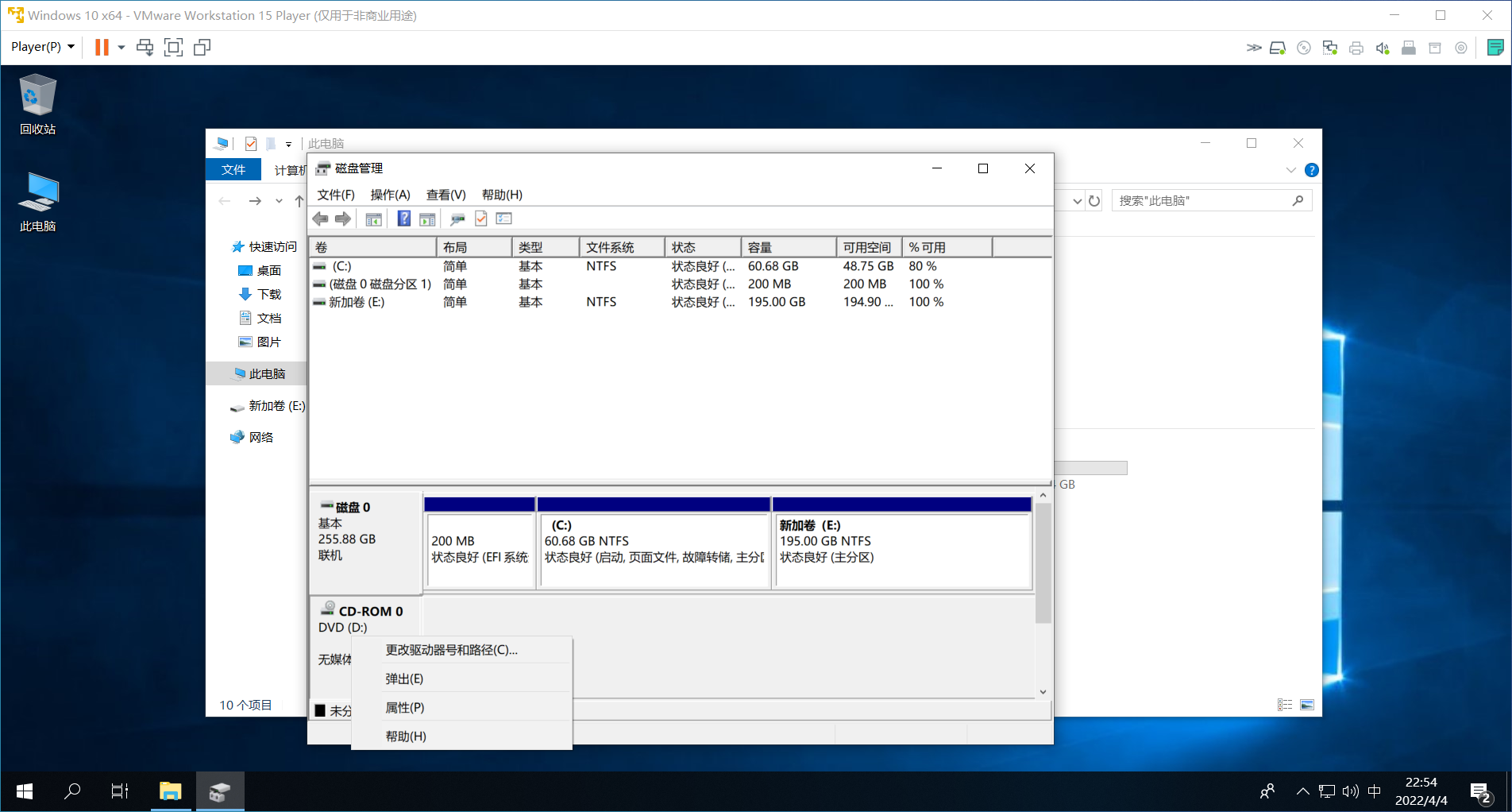Open the 文件(F) menu in Disk Management
This screenshot has width=1512, height=812.
336,195
